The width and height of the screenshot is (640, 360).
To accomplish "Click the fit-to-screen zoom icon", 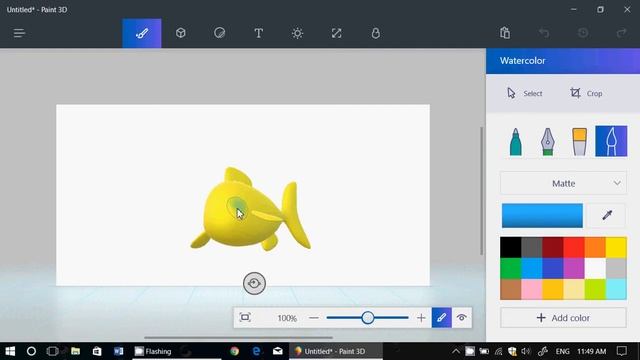I will (x=245, y=318).
